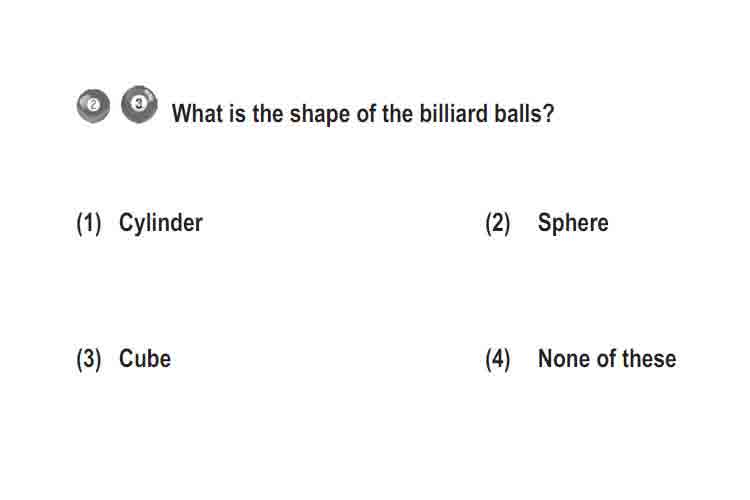The image size is (750, 500).
Task: Click the word balls? ending the question
Action: click(524, 113)
